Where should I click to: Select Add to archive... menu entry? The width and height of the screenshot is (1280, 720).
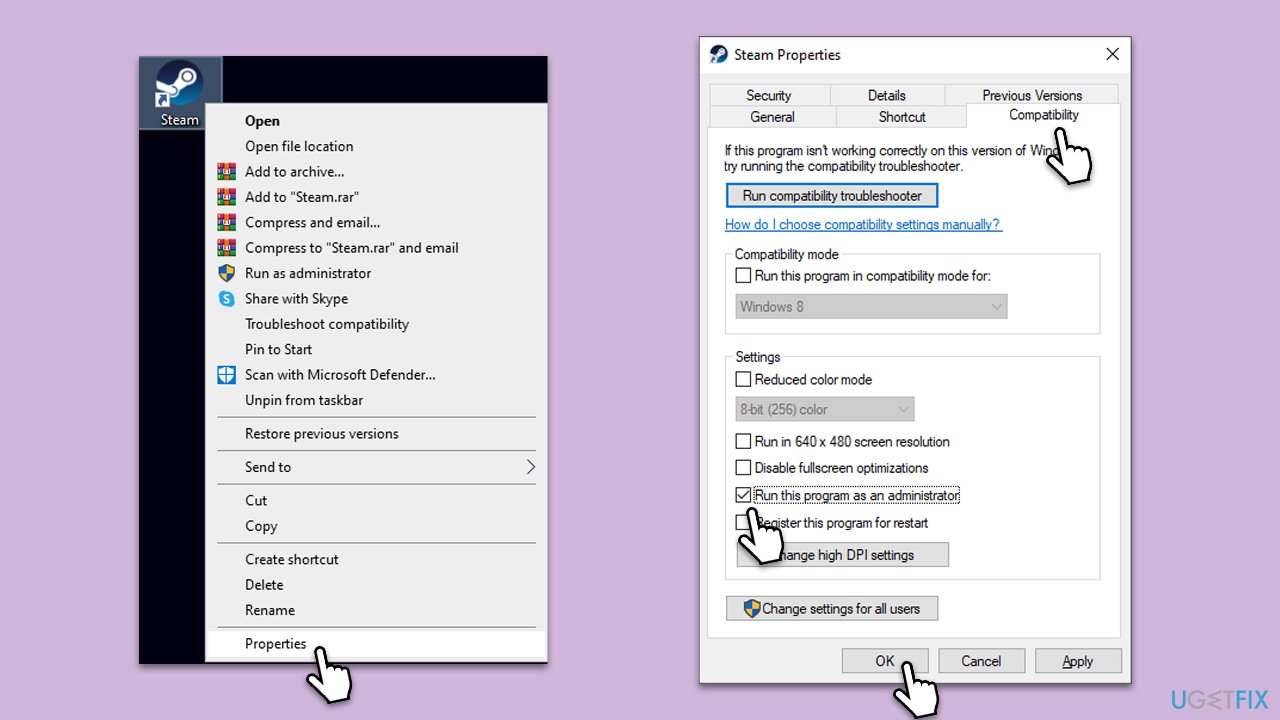[376, 172]
